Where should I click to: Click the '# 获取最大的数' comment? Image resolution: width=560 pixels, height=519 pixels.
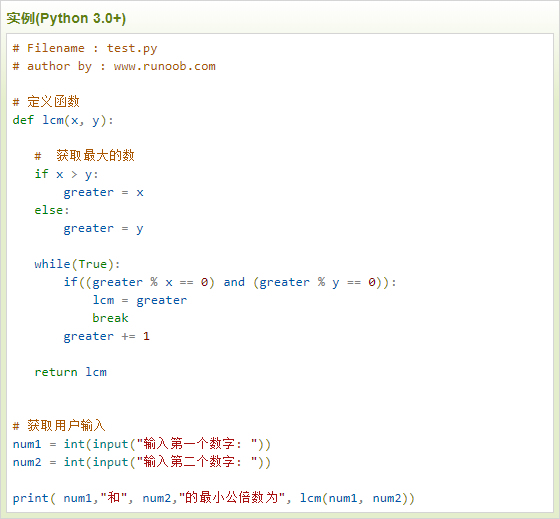[84, 156]
